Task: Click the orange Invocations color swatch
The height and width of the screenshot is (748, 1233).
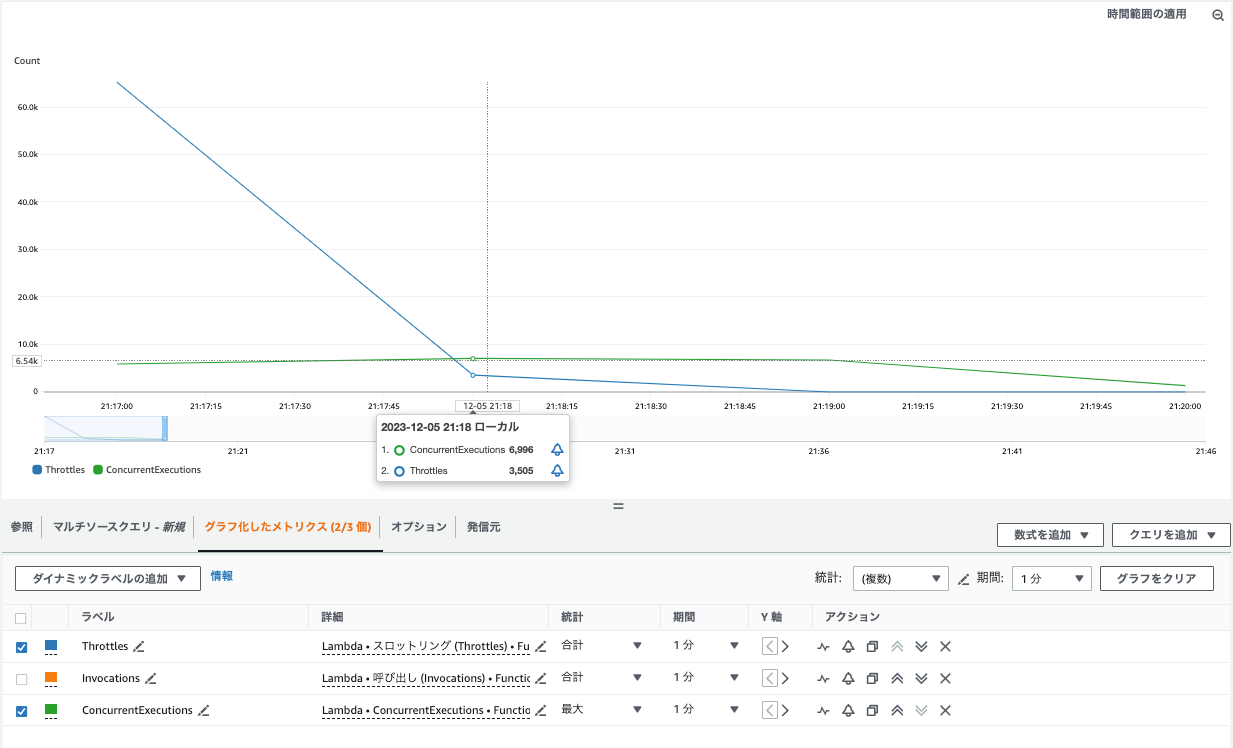Action: 51,678
